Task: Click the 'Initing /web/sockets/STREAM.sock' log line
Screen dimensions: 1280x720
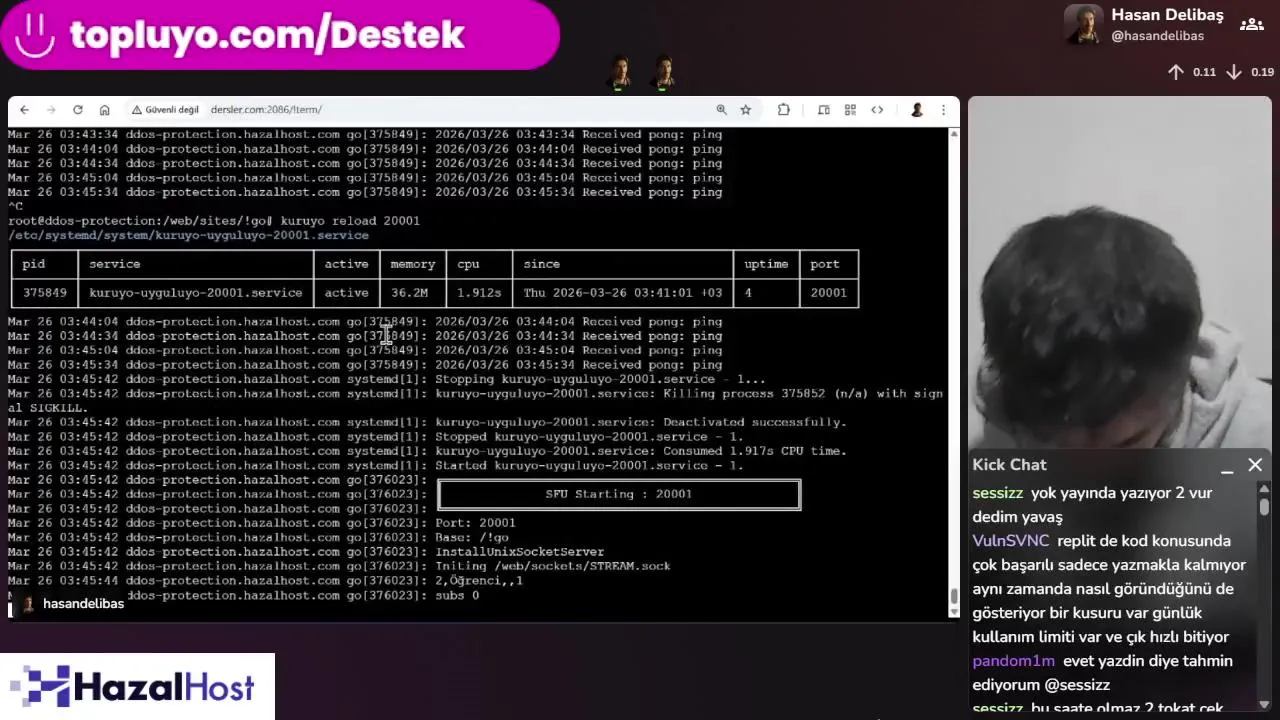Action: (x=552, y=566)
